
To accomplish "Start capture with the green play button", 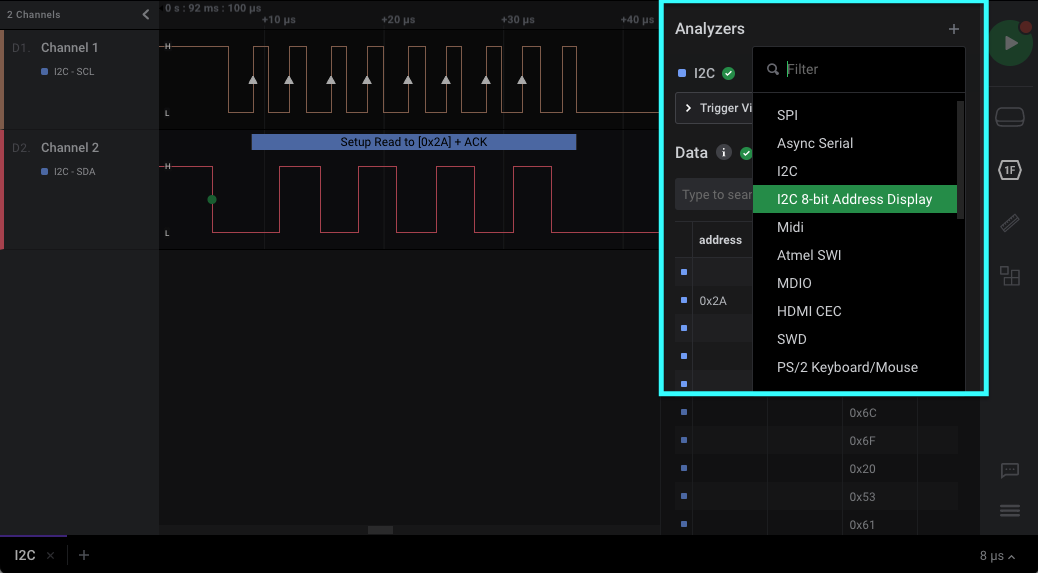I will [1011, 43].
